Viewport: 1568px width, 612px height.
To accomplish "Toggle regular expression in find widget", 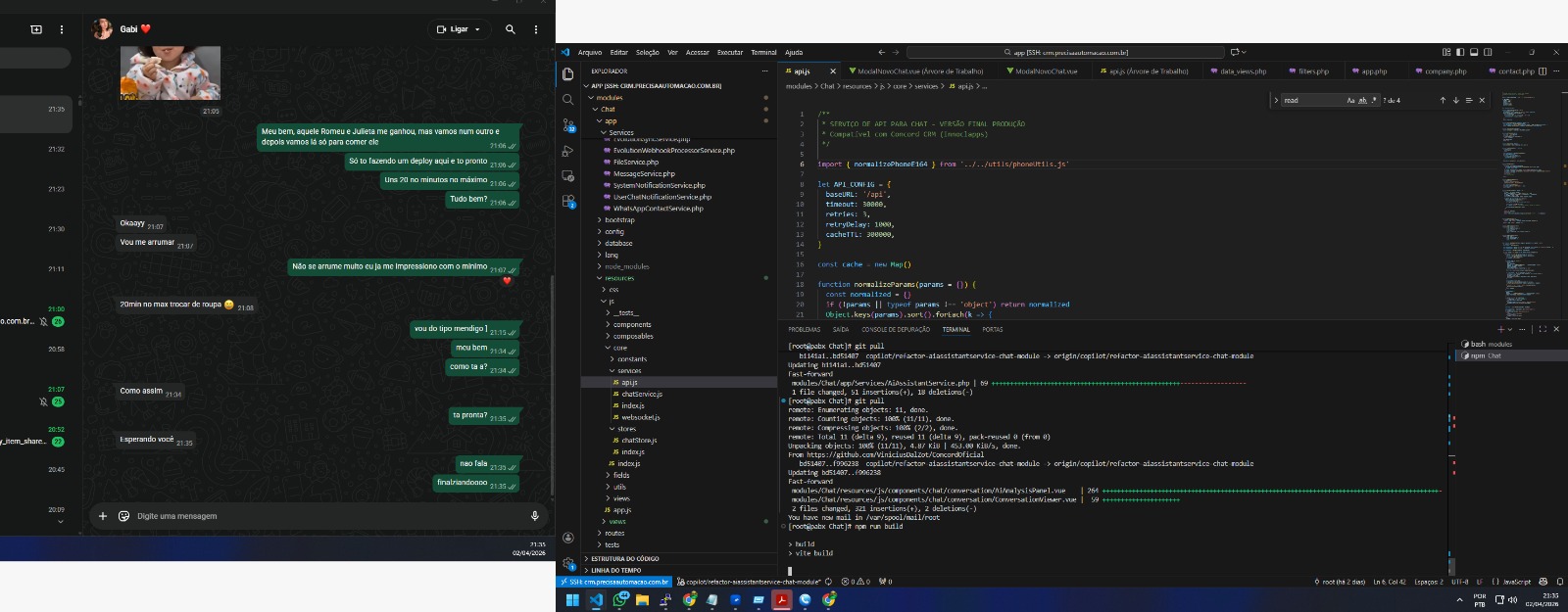I will click(x=1374, y=100).
